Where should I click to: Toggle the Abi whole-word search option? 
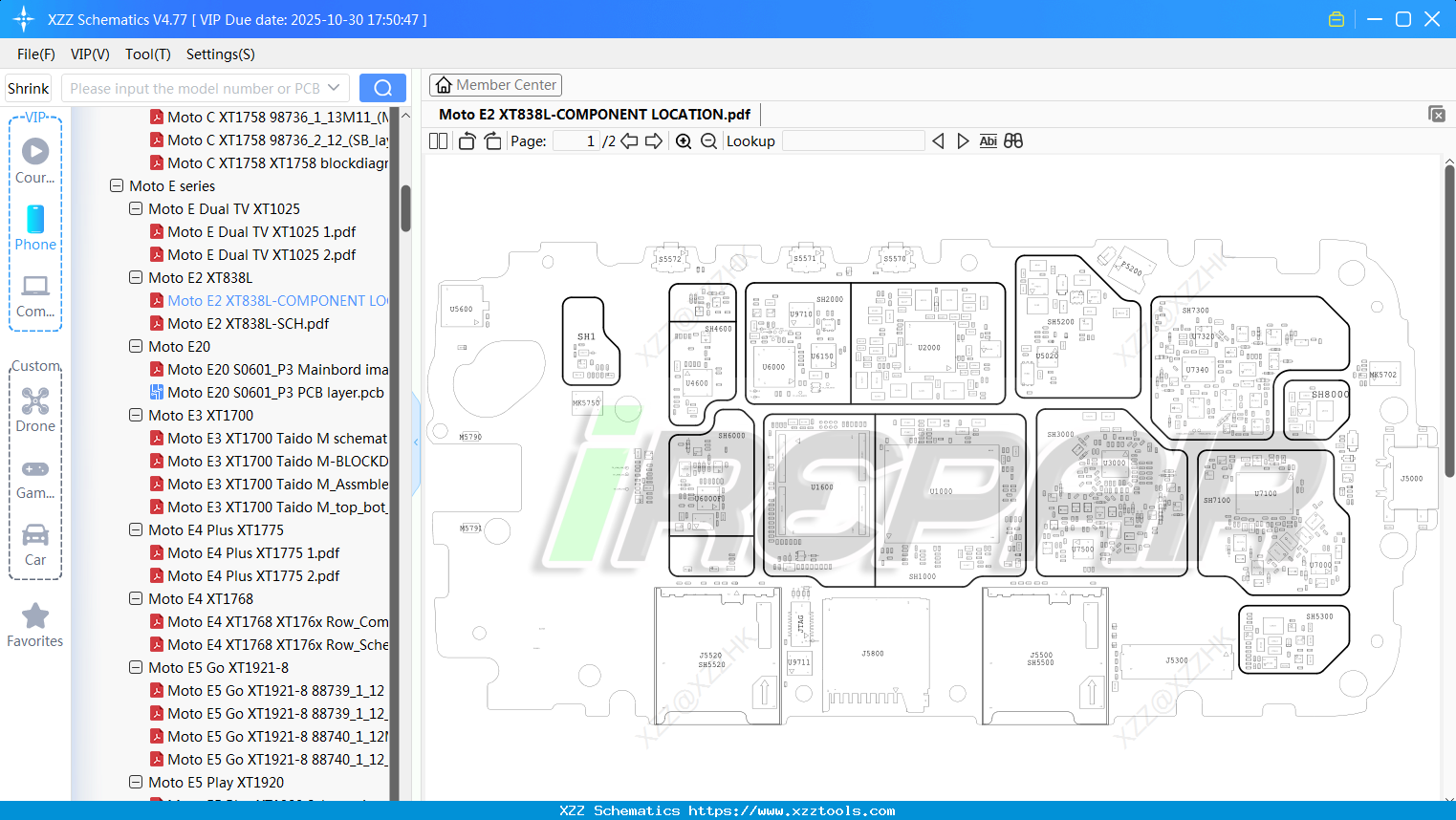pos(988,140)
